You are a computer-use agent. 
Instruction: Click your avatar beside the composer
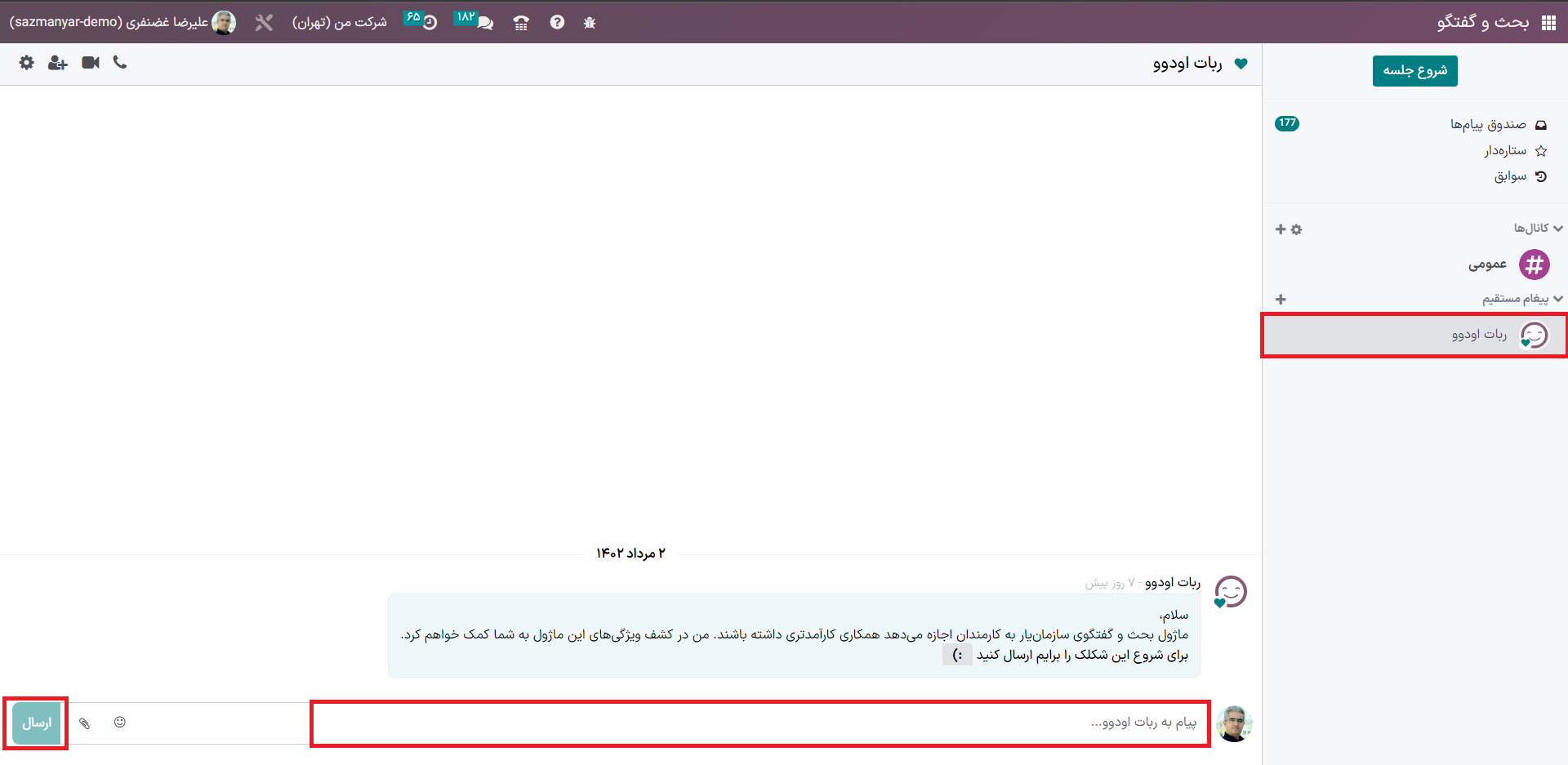click(1234, 724)
